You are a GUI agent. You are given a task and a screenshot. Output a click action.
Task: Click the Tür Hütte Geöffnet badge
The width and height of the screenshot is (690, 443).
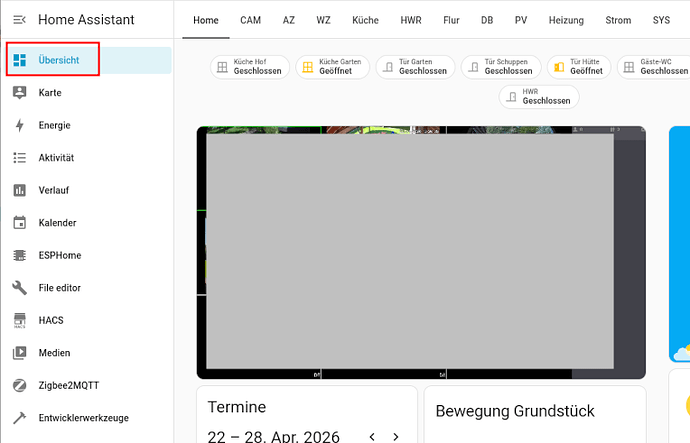pos(577,67)
